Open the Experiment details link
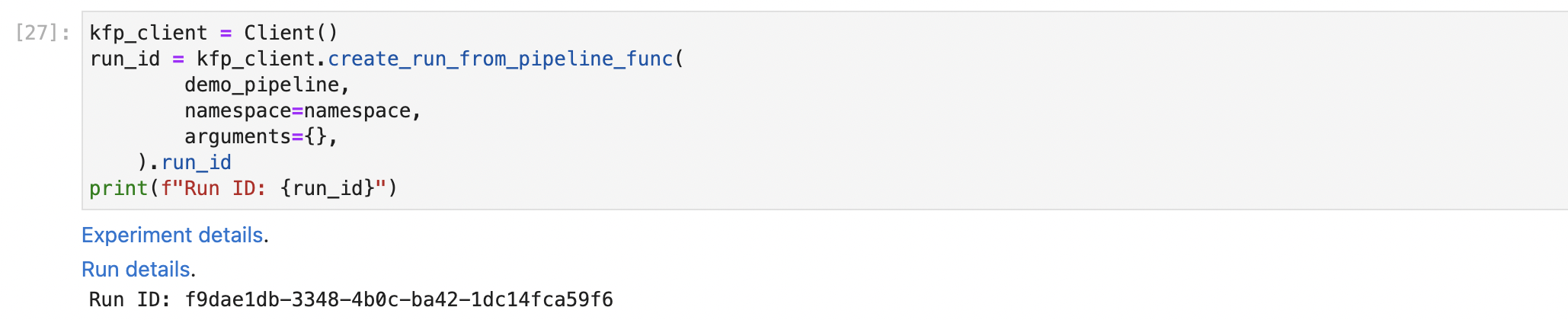The image size is (1568, 320). [172, 235]
